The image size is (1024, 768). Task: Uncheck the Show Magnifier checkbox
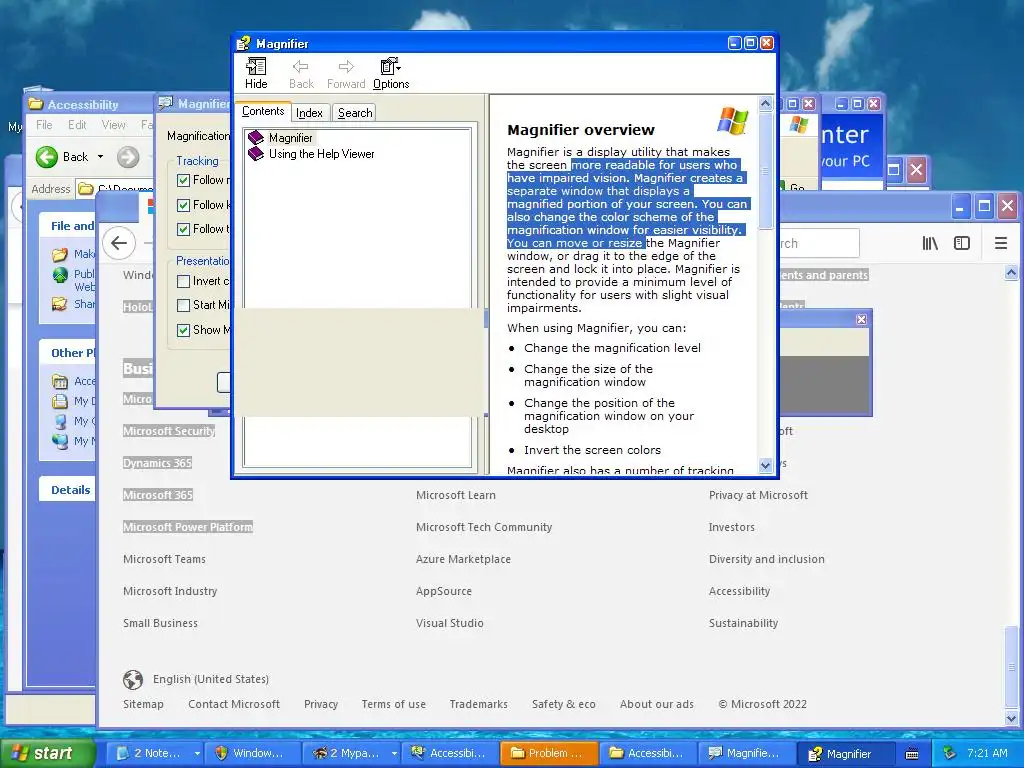tap(184, 330)
